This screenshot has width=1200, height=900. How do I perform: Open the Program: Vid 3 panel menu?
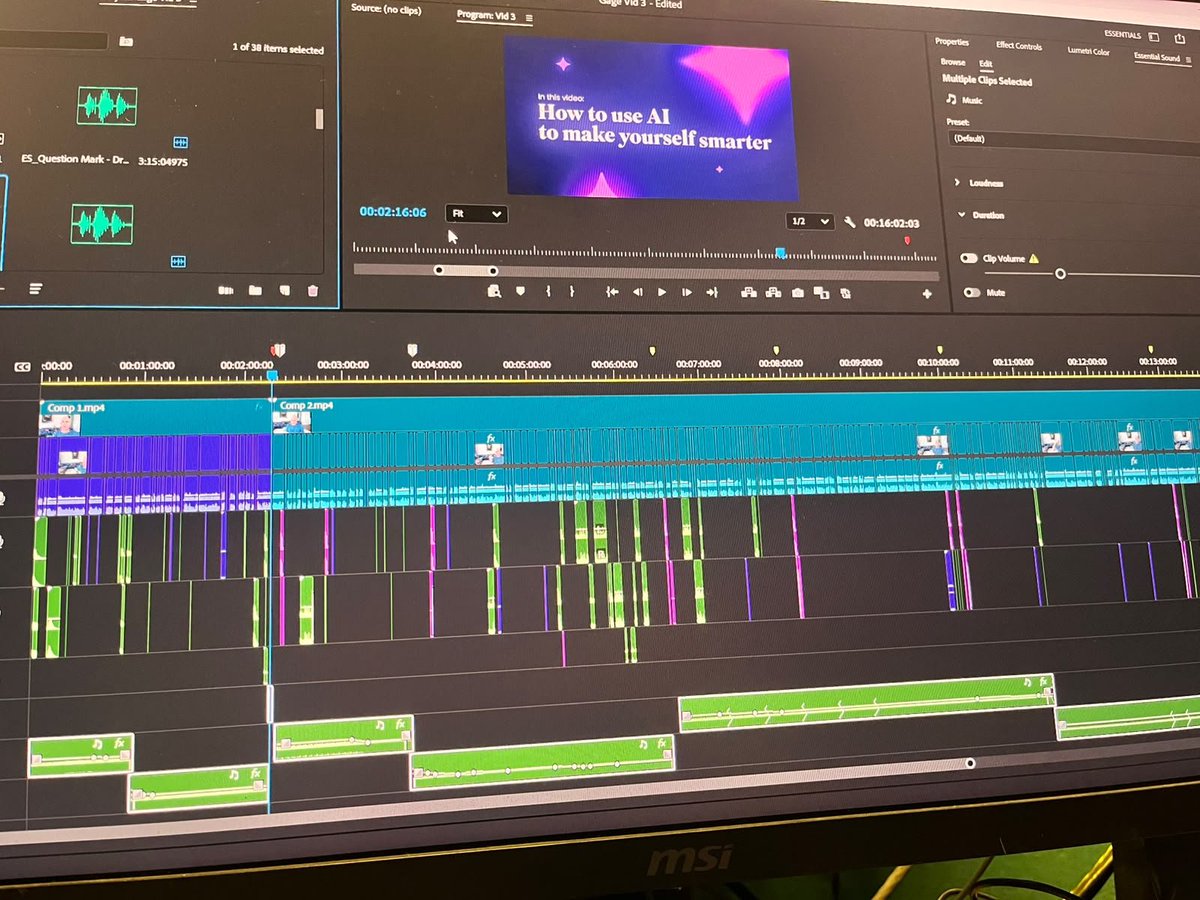coord(529,17)
